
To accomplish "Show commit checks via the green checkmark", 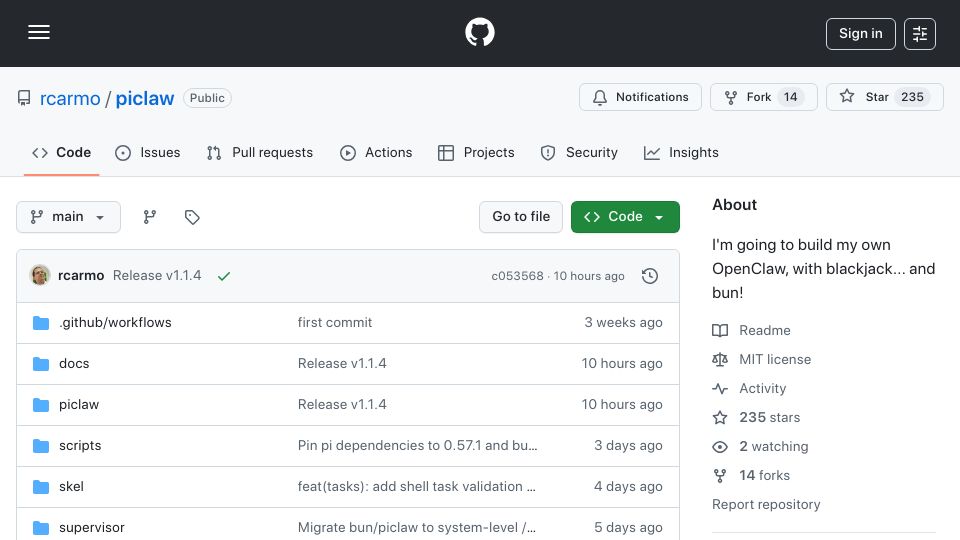I will [224, 276].
